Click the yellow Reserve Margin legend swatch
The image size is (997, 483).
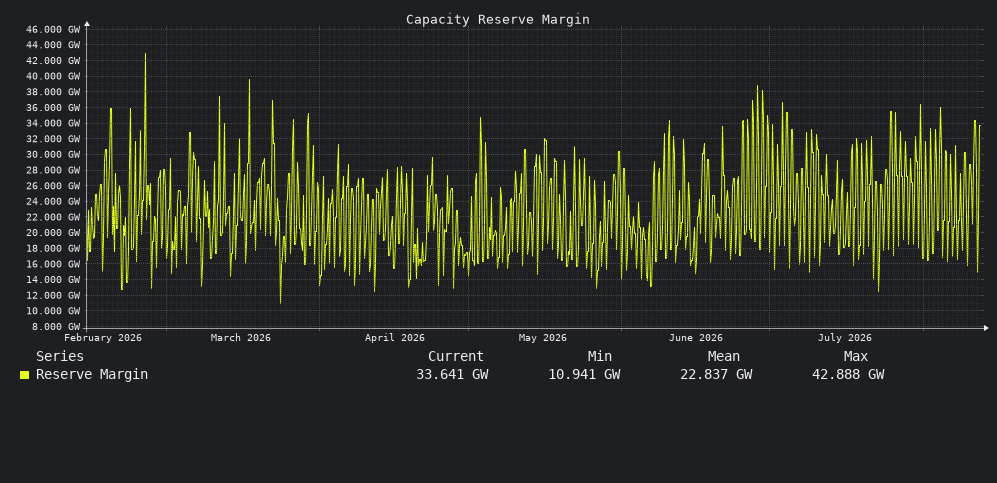point(24,375)
